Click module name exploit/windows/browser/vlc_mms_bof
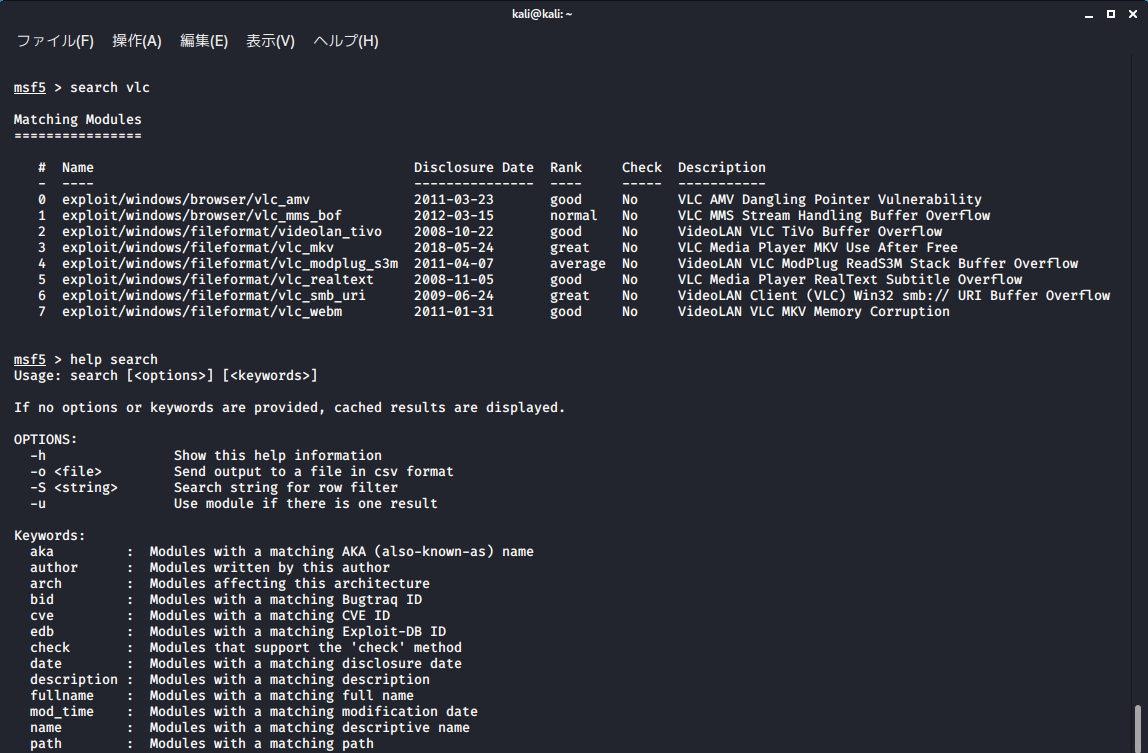The height and width of the screenshot is (753, 1148). tap(202, 215)
